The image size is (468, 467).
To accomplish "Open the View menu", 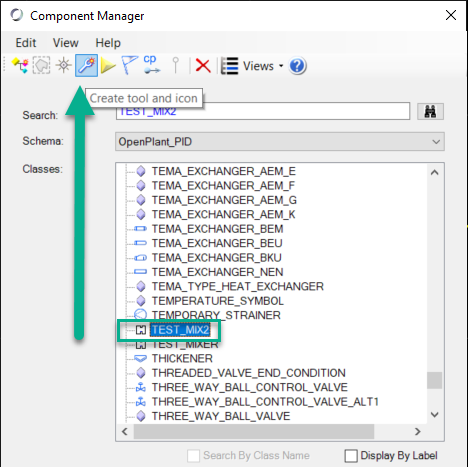I will pos(66,43).
